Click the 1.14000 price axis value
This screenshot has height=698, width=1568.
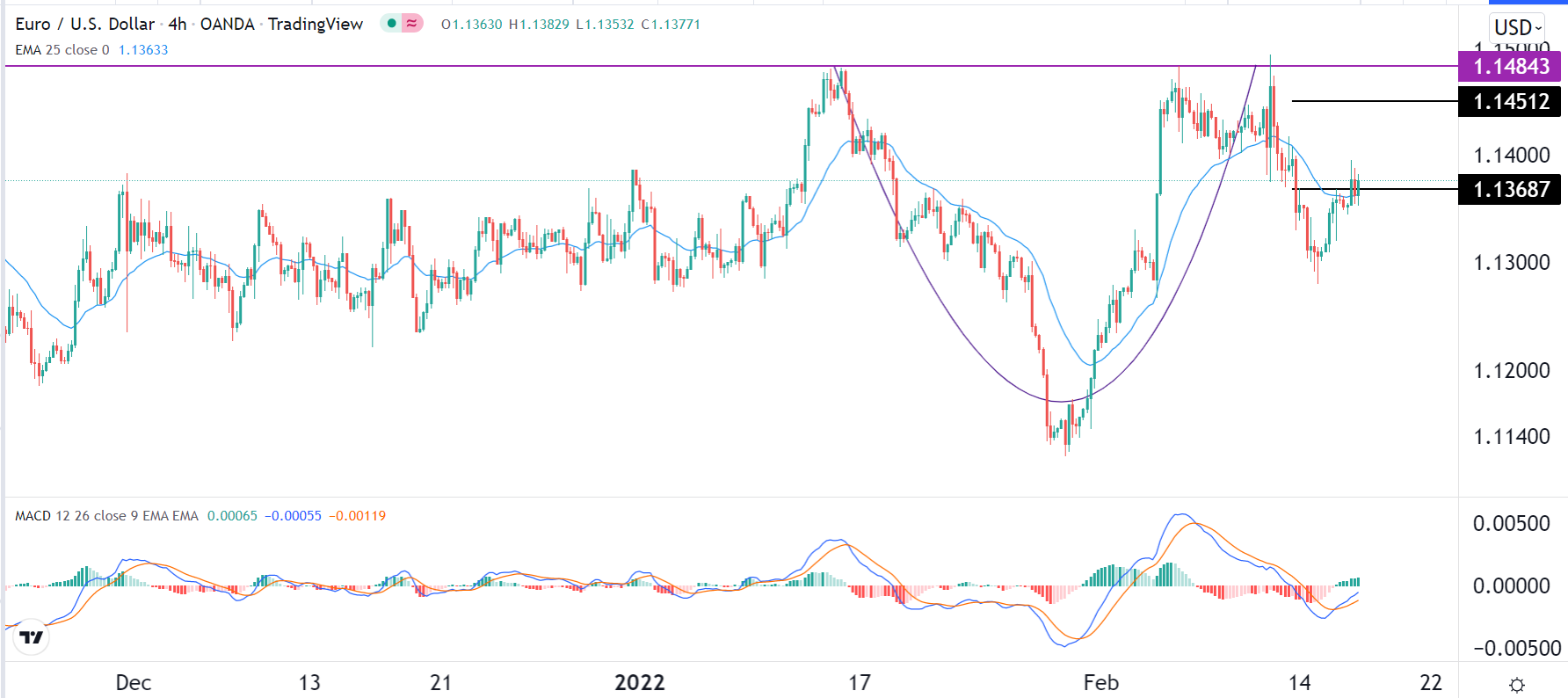click(x=1512, y=156)
